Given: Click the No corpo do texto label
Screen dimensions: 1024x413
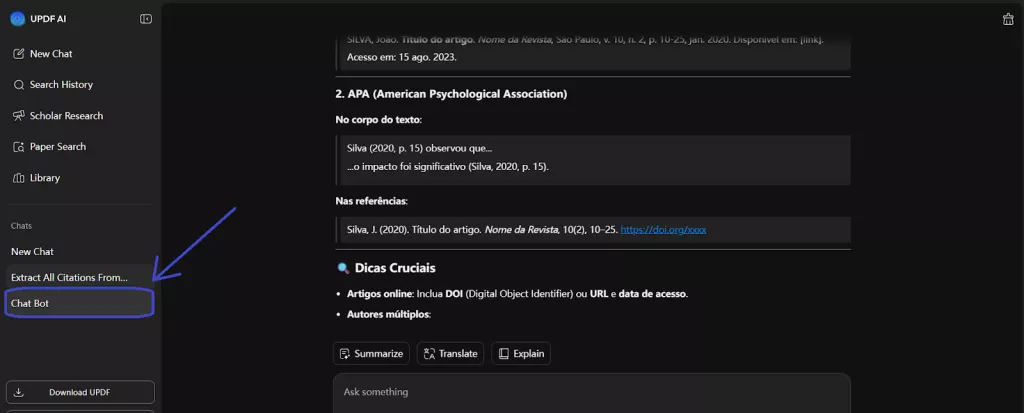Looking at the screenshot, I should (379, 120).
